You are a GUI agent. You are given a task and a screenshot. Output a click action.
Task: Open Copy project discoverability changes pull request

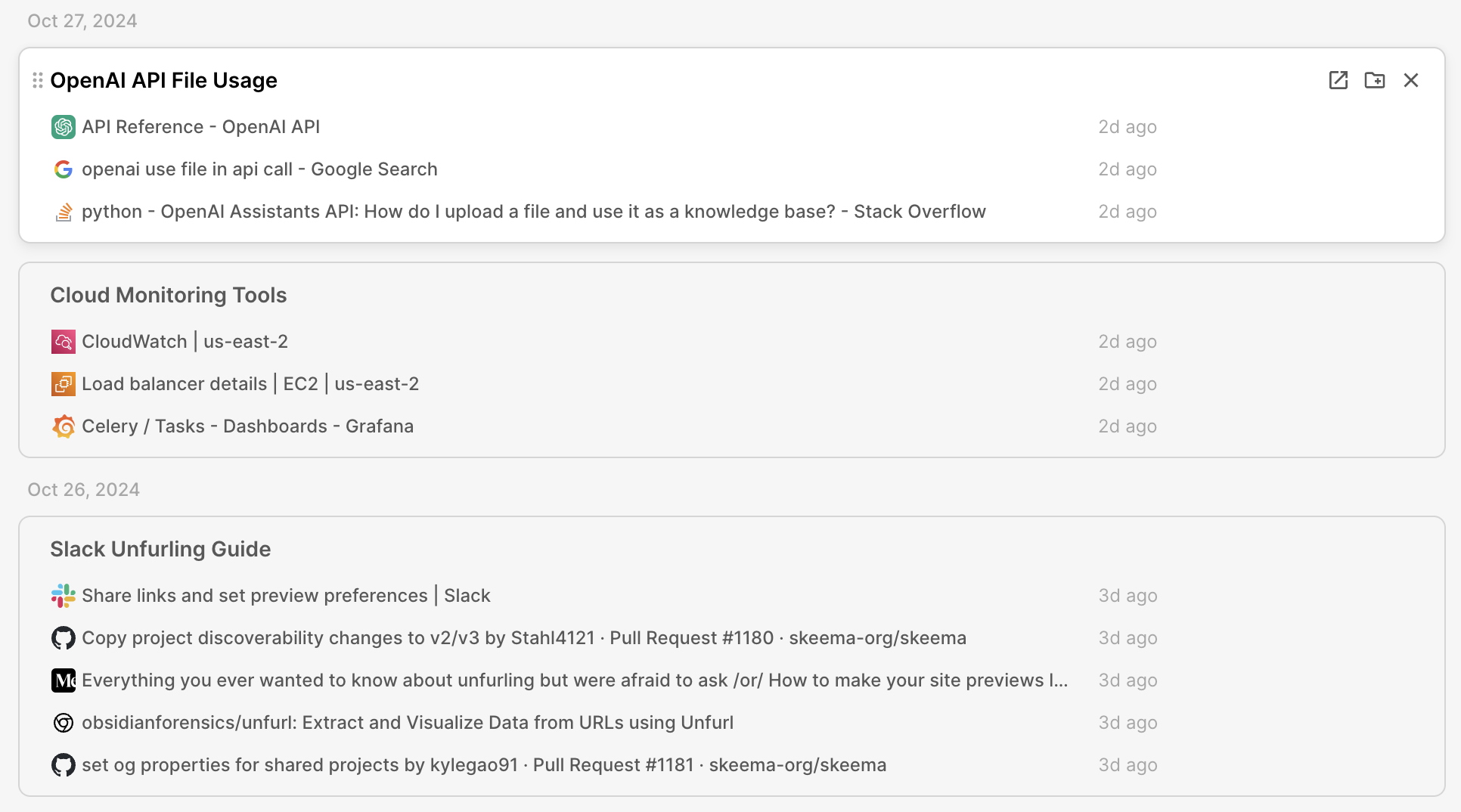524,638
